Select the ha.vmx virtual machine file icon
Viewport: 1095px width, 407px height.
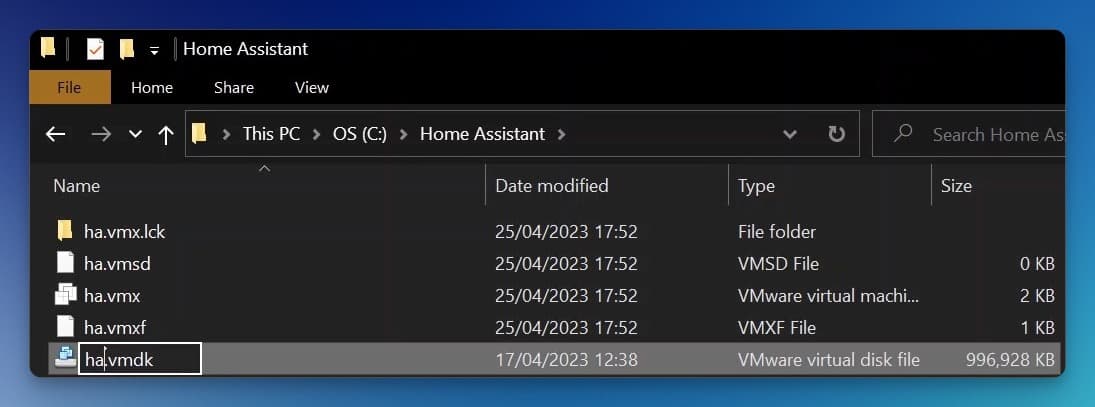point(66,295)
